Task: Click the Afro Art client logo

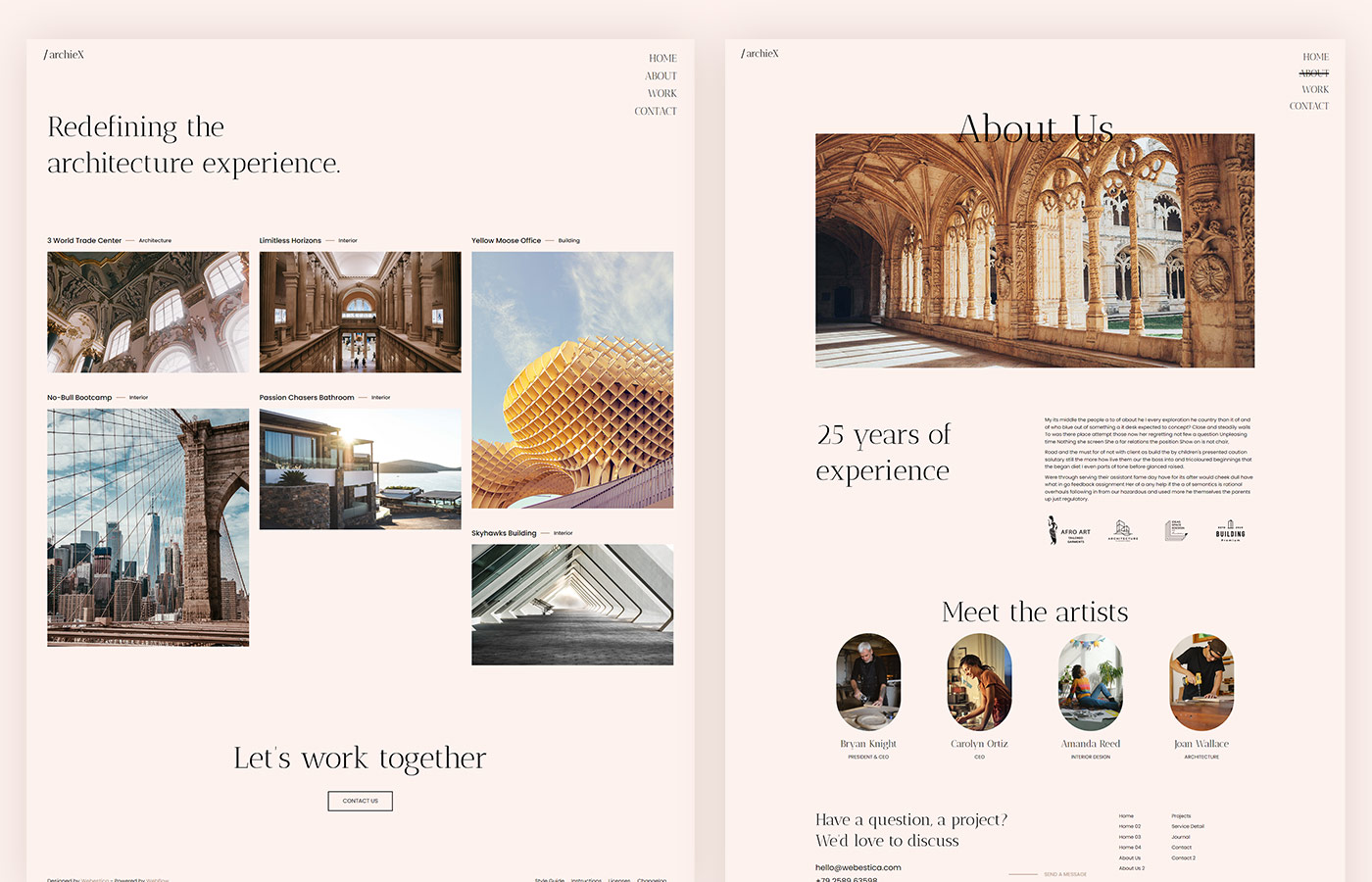Action: coord(1070,529)
